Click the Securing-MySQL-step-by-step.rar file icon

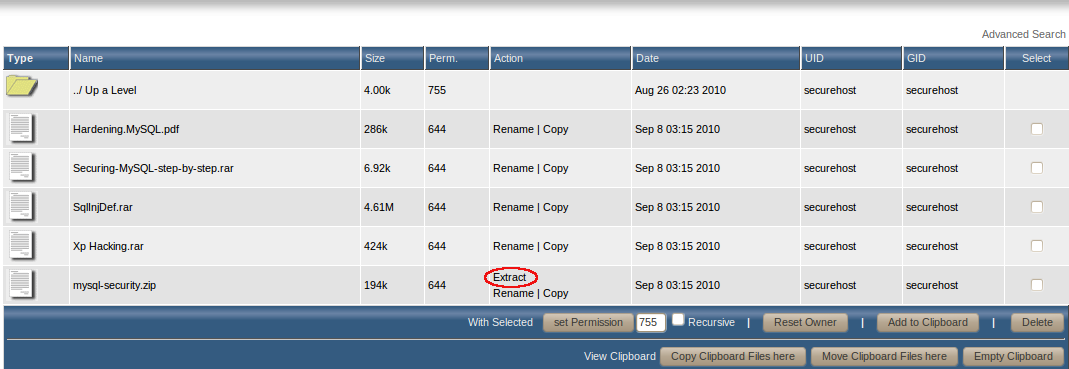(22, 168)
